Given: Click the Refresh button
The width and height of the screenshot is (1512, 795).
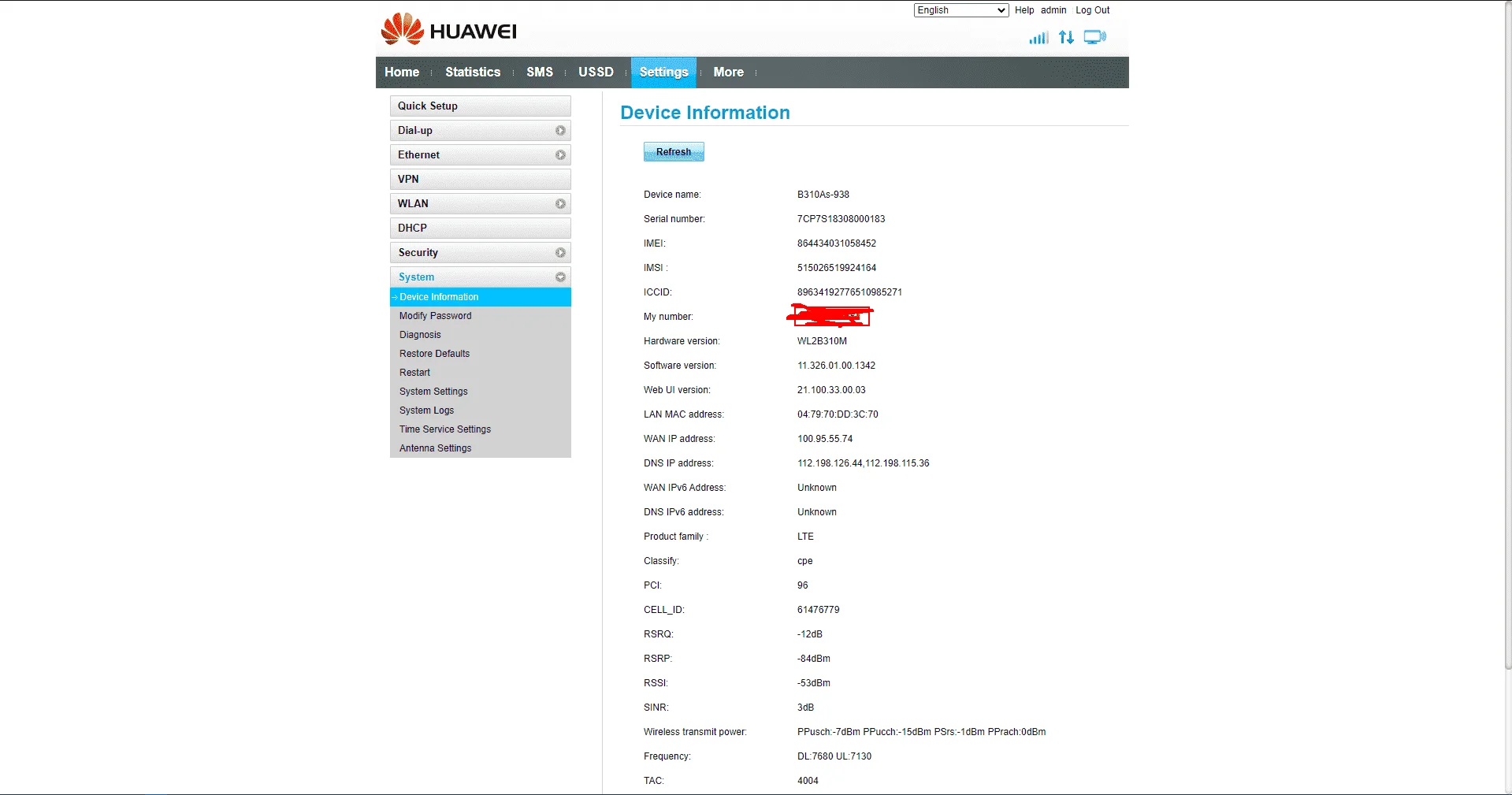Looking at the screenshot, I should [674, 152].
